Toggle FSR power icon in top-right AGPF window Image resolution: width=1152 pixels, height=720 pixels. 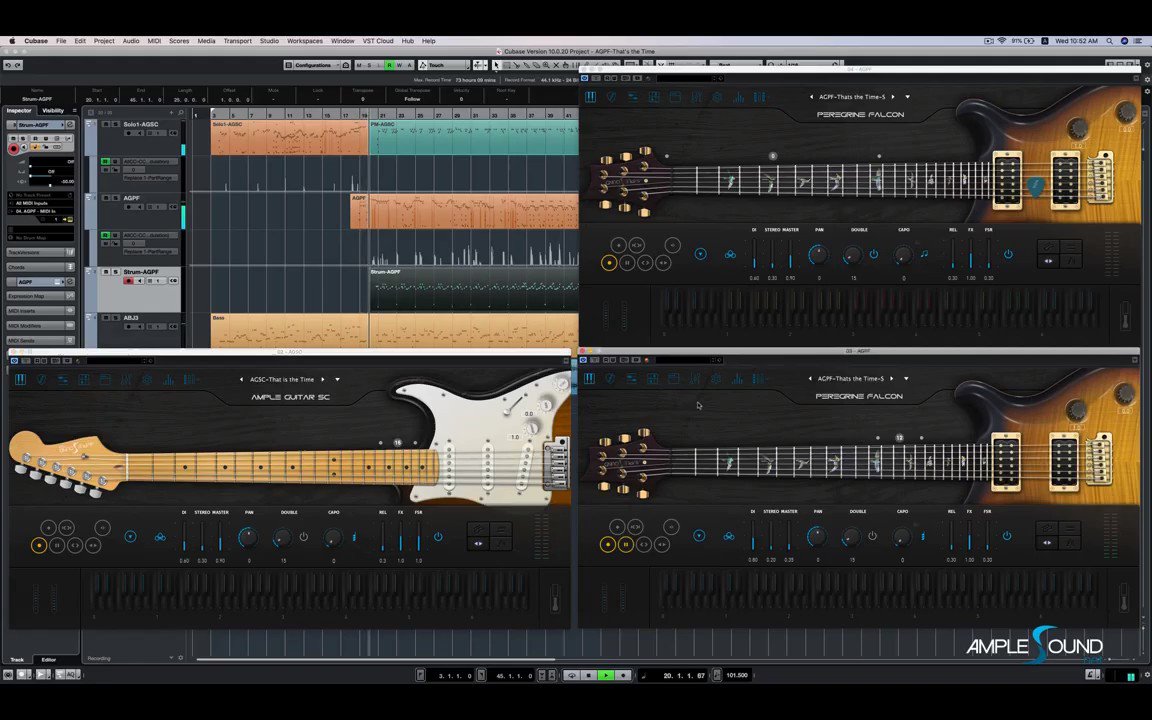click(x=1008, y=254)
